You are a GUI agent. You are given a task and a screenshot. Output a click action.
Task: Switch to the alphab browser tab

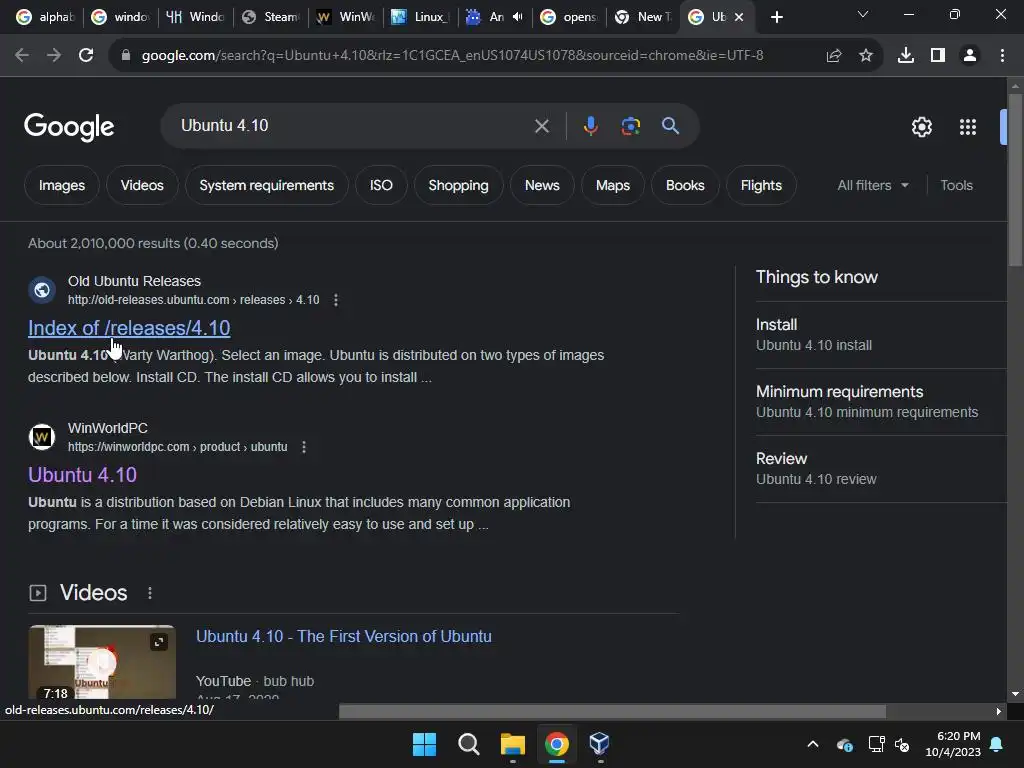tap(46, 17)
